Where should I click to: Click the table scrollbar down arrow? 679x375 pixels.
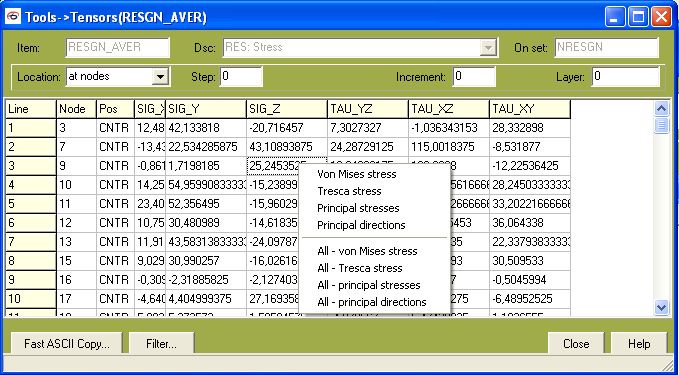661,307
